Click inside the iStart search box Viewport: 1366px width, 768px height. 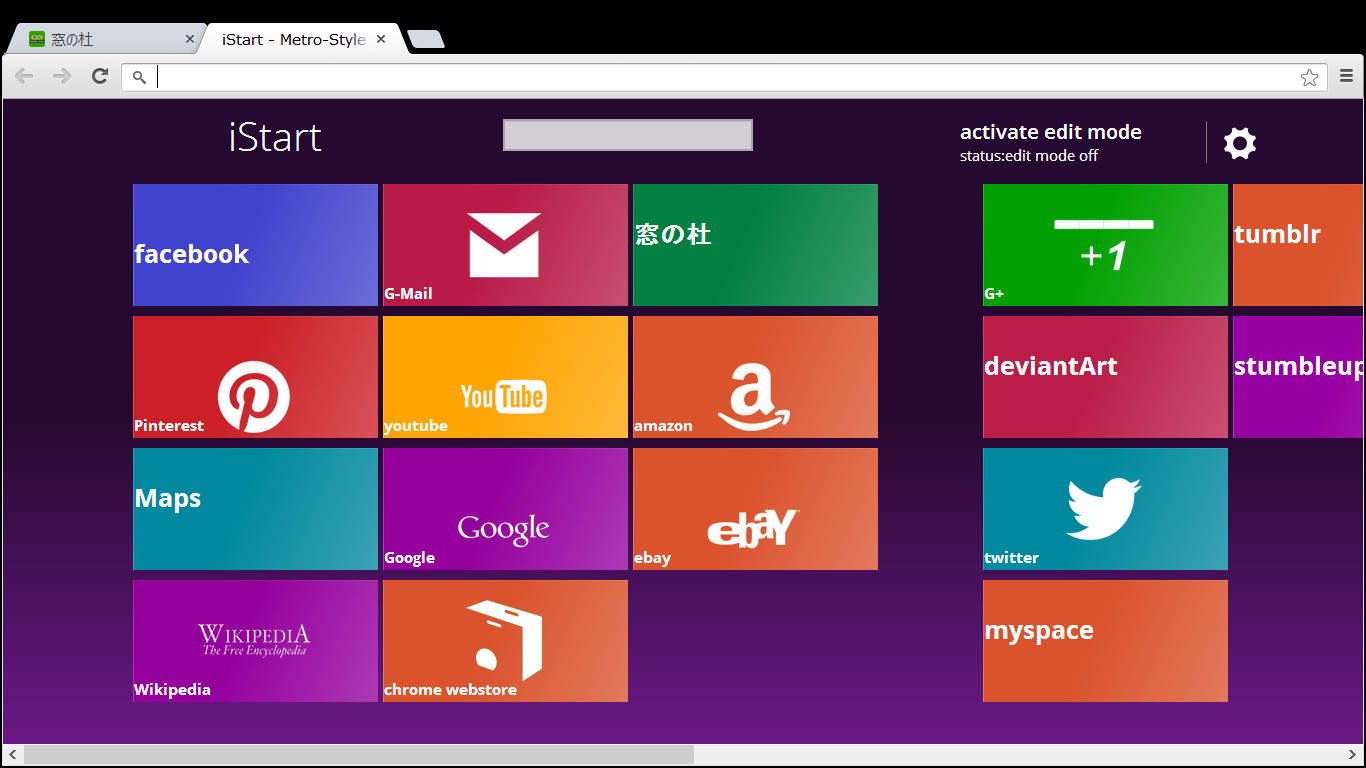pyautogui.click(x=627, y=134)
